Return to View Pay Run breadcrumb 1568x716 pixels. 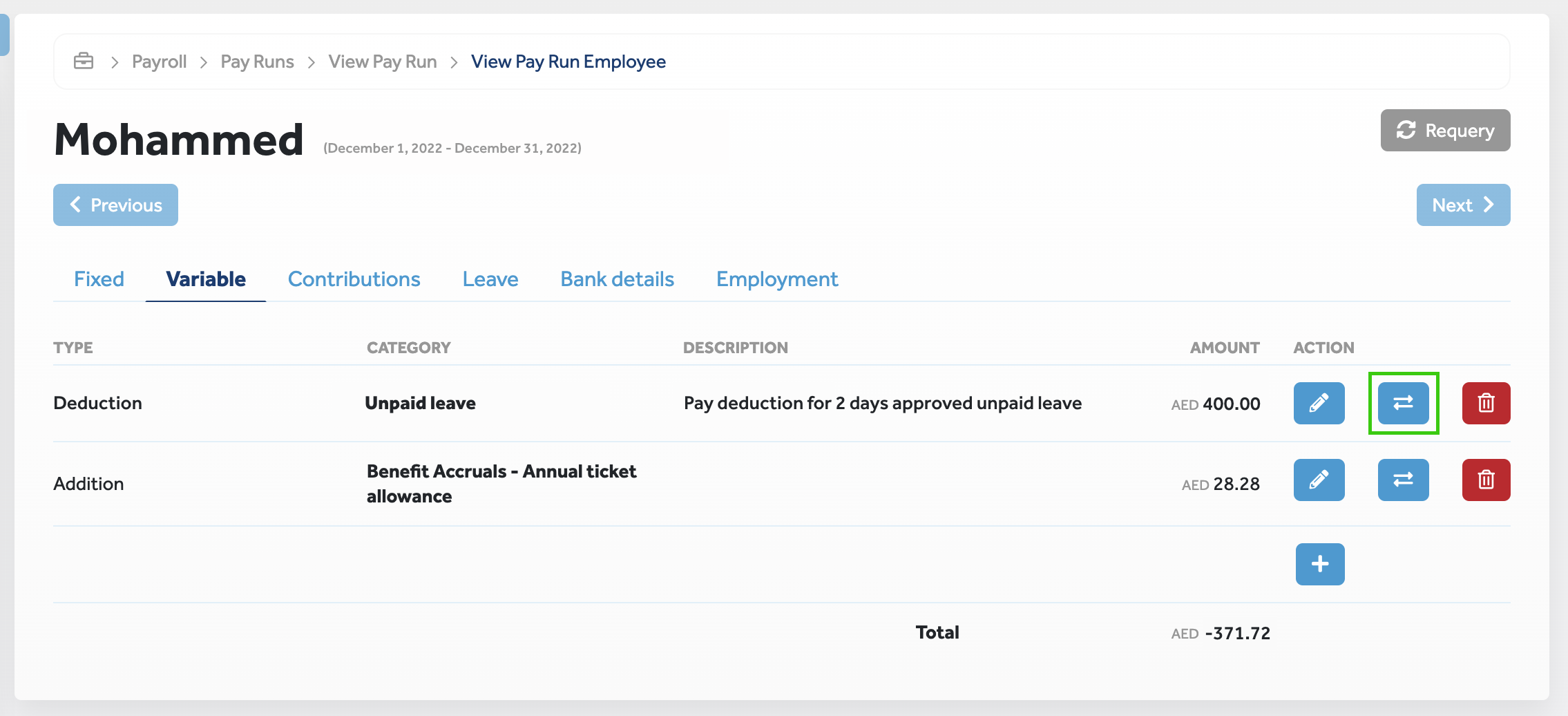coord(382,62)
